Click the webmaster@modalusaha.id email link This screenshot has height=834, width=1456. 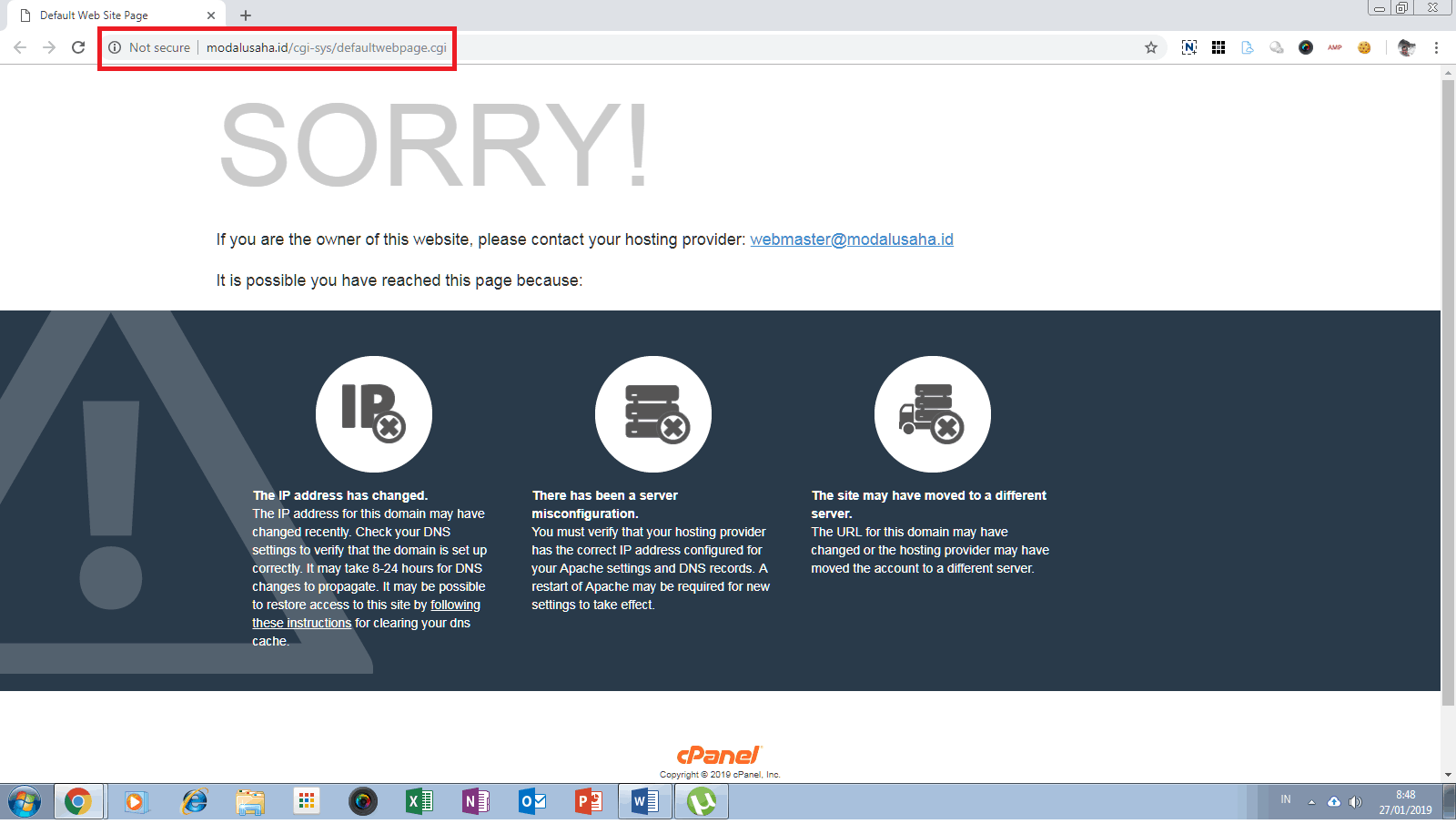[x=851, y=239]
